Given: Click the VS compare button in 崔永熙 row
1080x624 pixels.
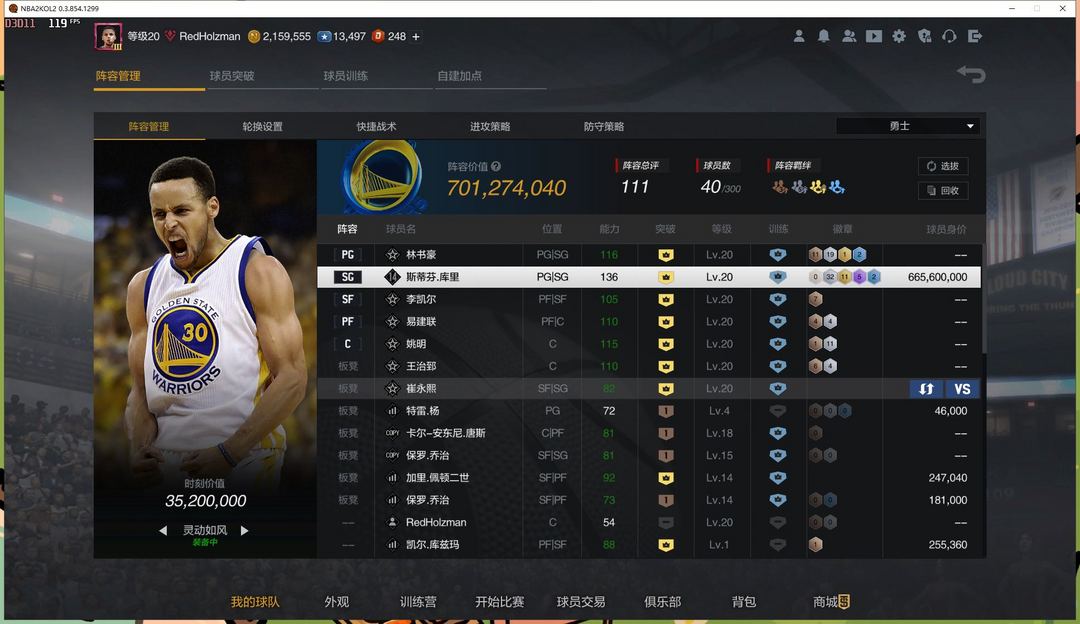Looking at the screenshot, I should [962, 388].
